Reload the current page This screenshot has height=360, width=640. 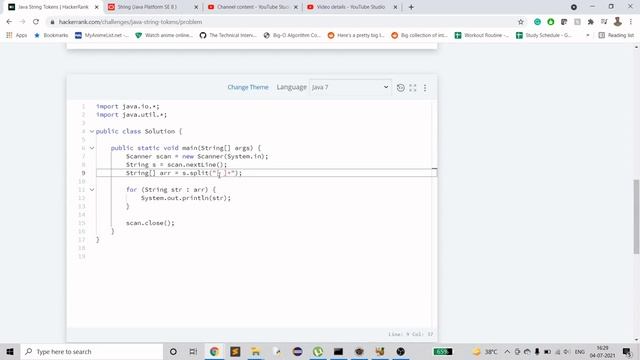point(36,22)
